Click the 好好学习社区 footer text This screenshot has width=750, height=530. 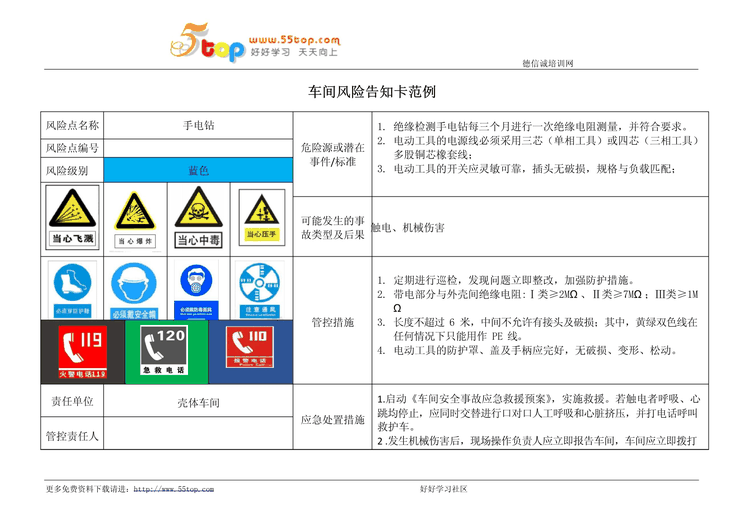tap(443, 489)
